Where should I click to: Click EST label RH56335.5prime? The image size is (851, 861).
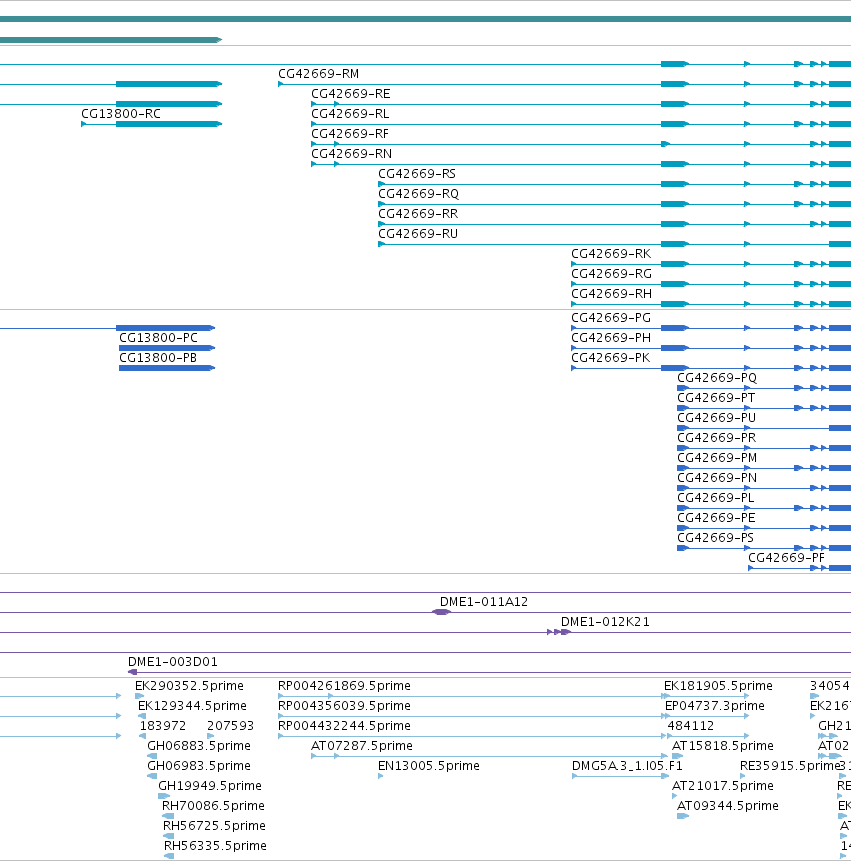(215, 846)
